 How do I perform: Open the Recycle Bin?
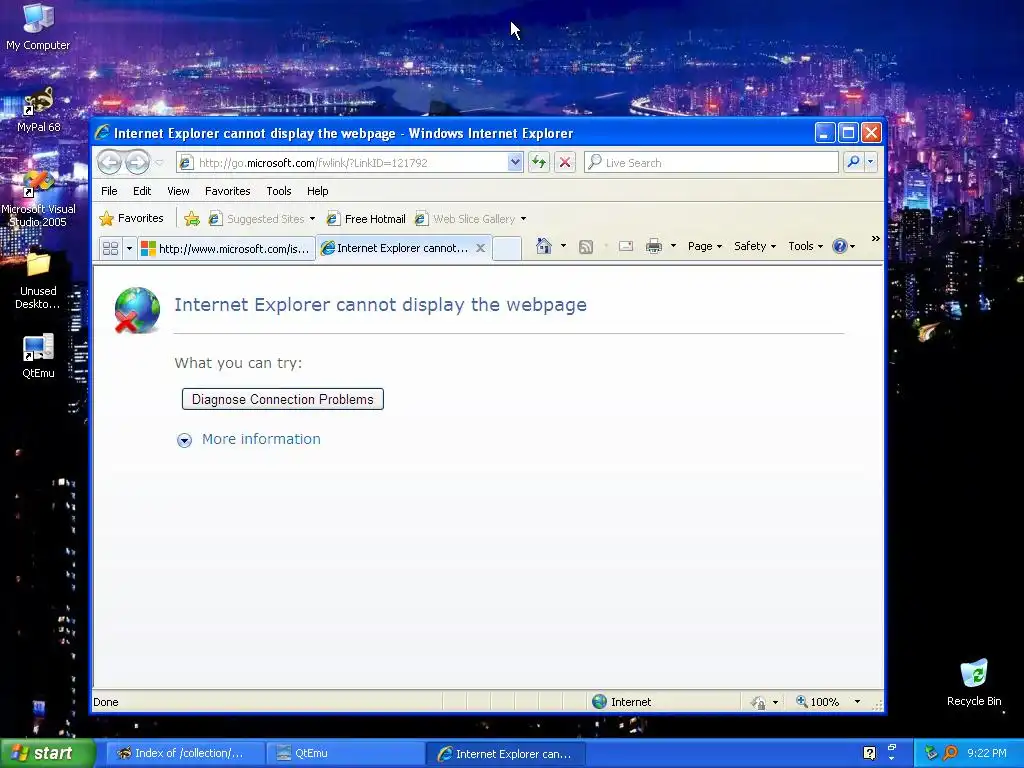point(974,682)
